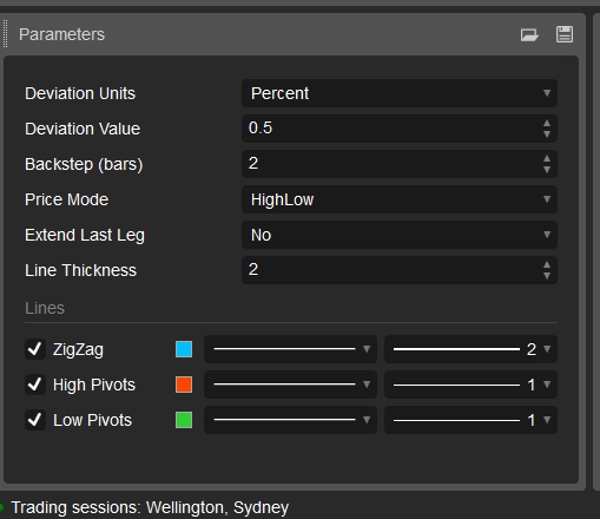Increase Backstep bars with up arrow
600x519 pixels.
(547, 159)
